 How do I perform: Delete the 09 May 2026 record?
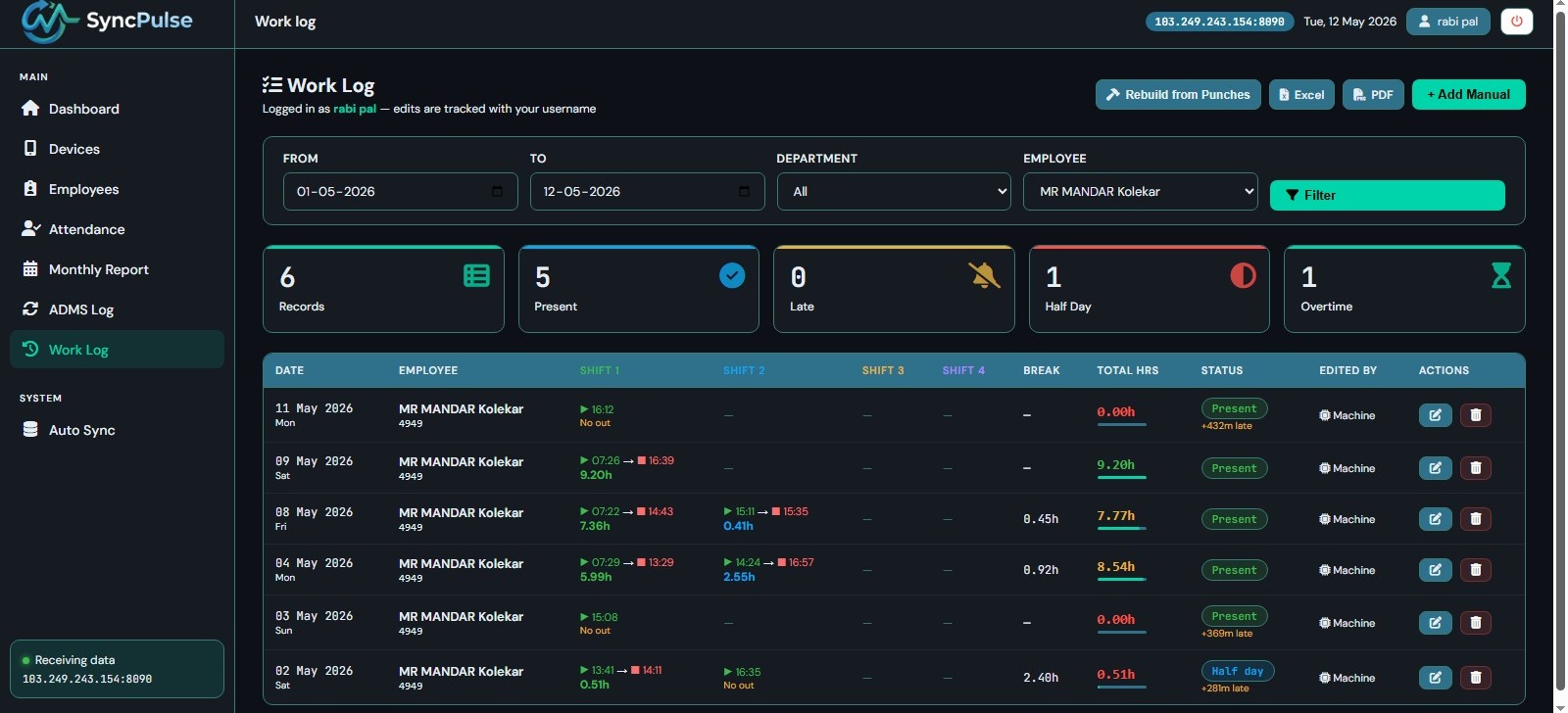(x=1476, y=468)
